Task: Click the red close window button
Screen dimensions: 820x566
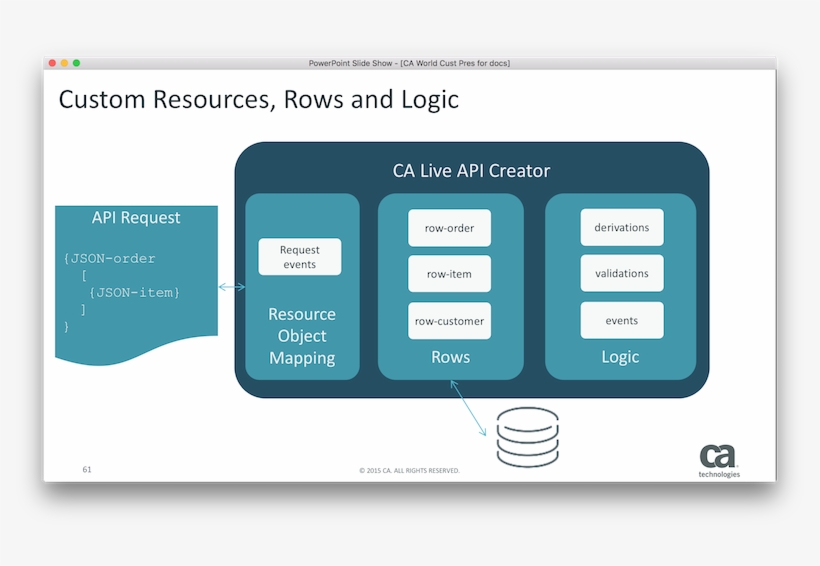Action: (52, 63)
